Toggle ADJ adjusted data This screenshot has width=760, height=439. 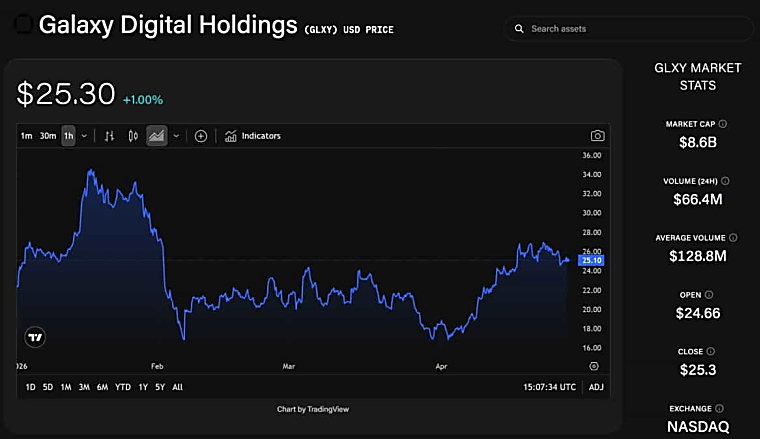click(x=596, y=387)
